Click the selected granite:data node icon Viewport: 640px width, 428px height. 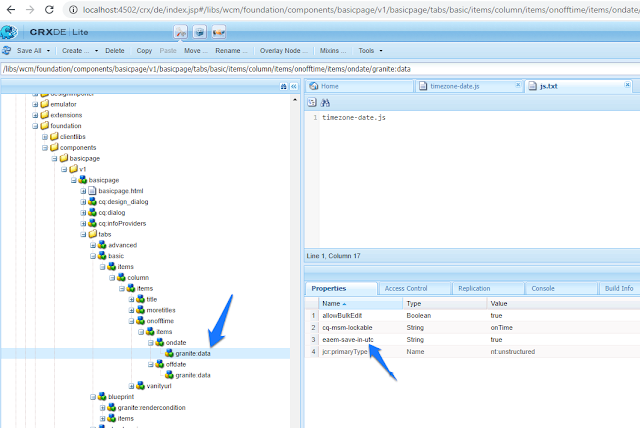[x=169, y=353]
